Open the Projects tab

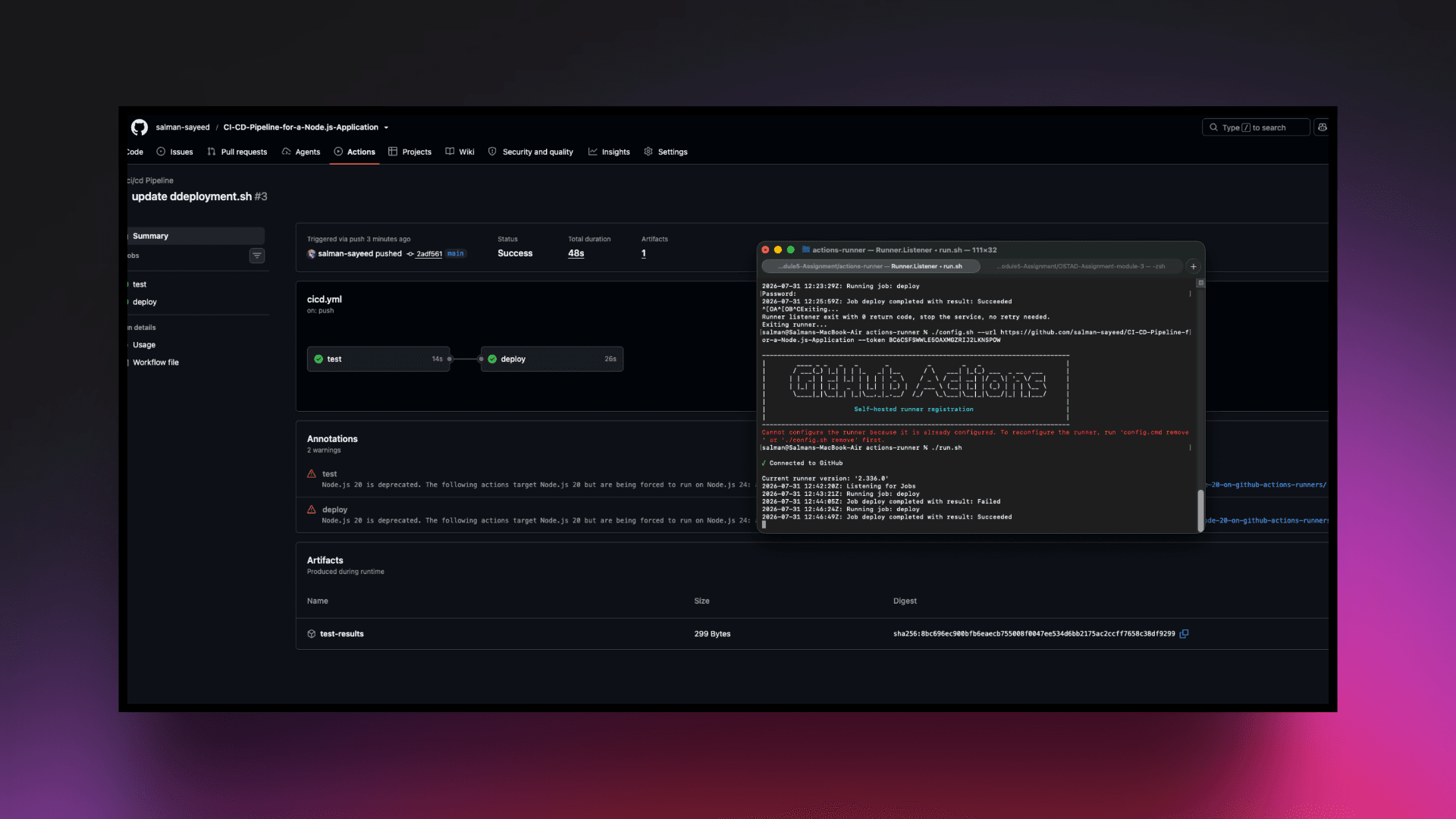coord(409,152)
